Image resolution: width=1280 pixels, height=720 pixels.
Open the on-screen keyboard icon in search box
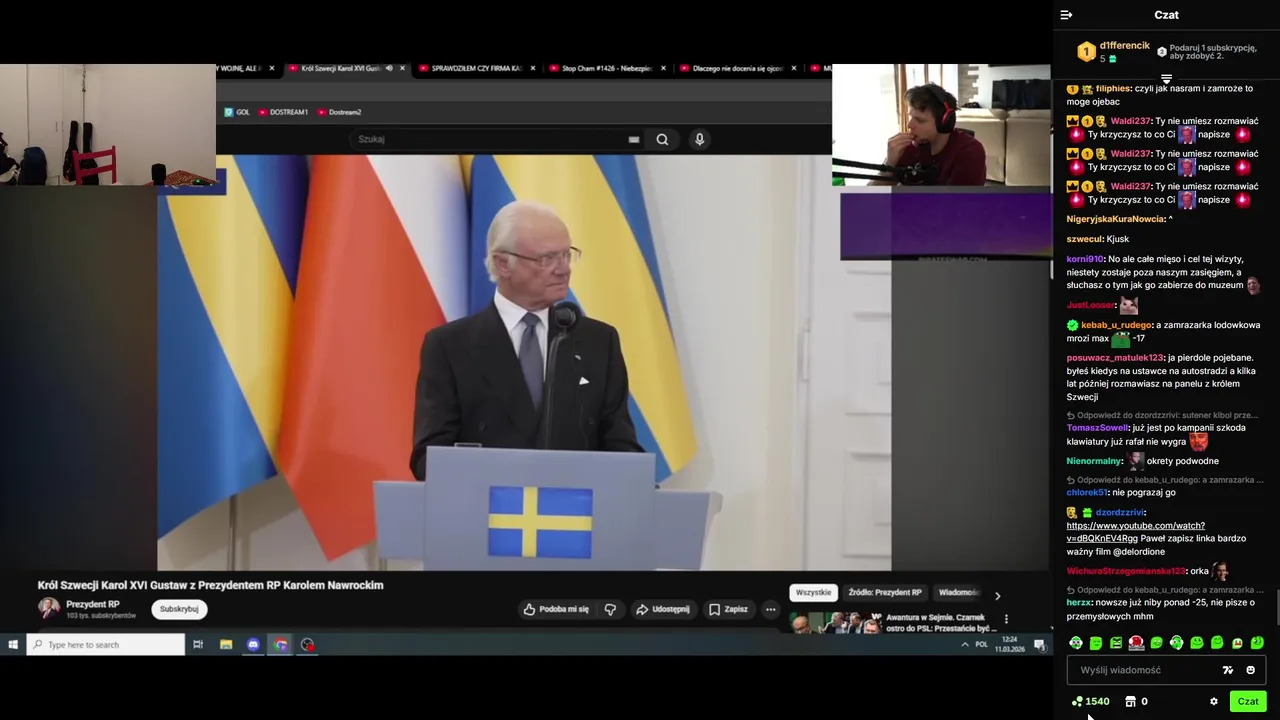coord(633,139)
